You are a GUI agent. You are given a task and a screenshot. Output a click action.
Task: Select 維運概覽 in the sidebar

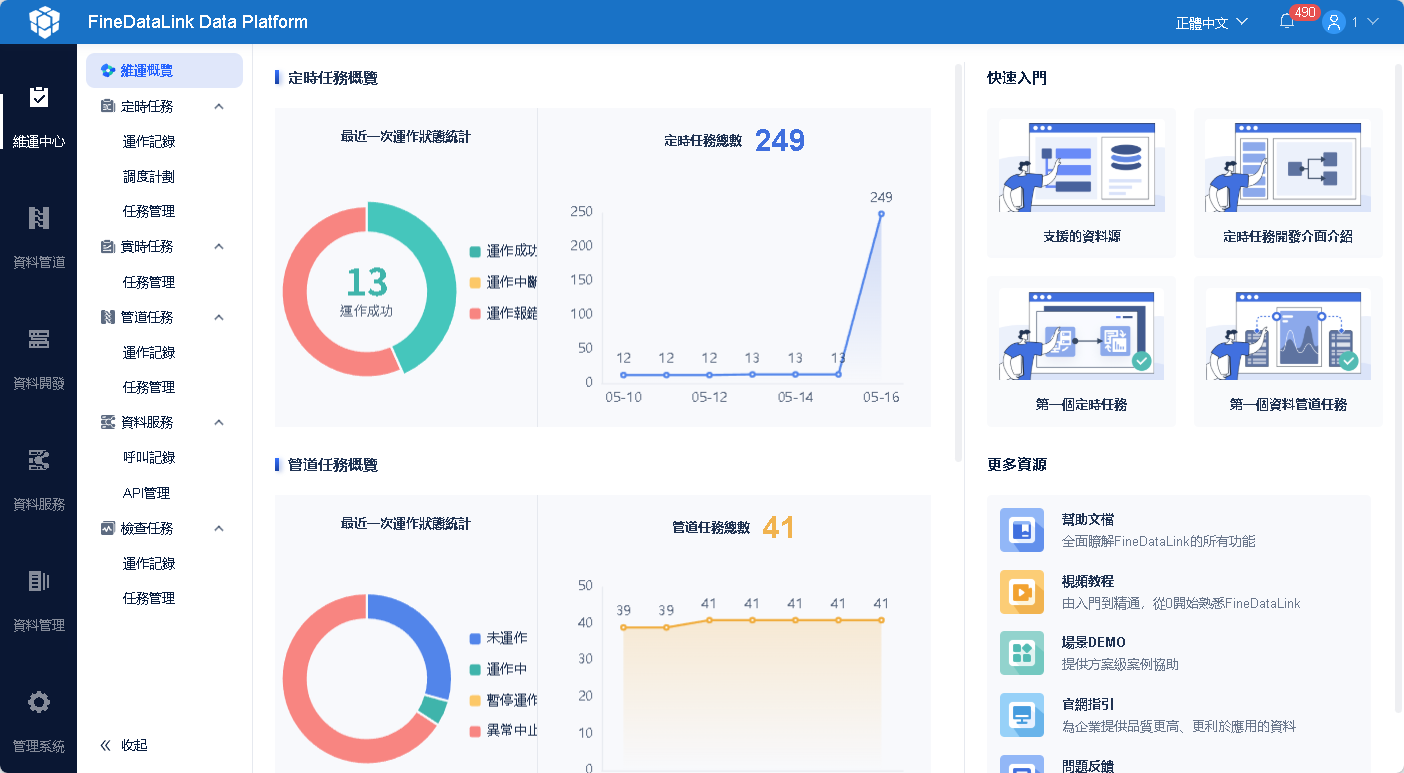[x=164, y=71]
